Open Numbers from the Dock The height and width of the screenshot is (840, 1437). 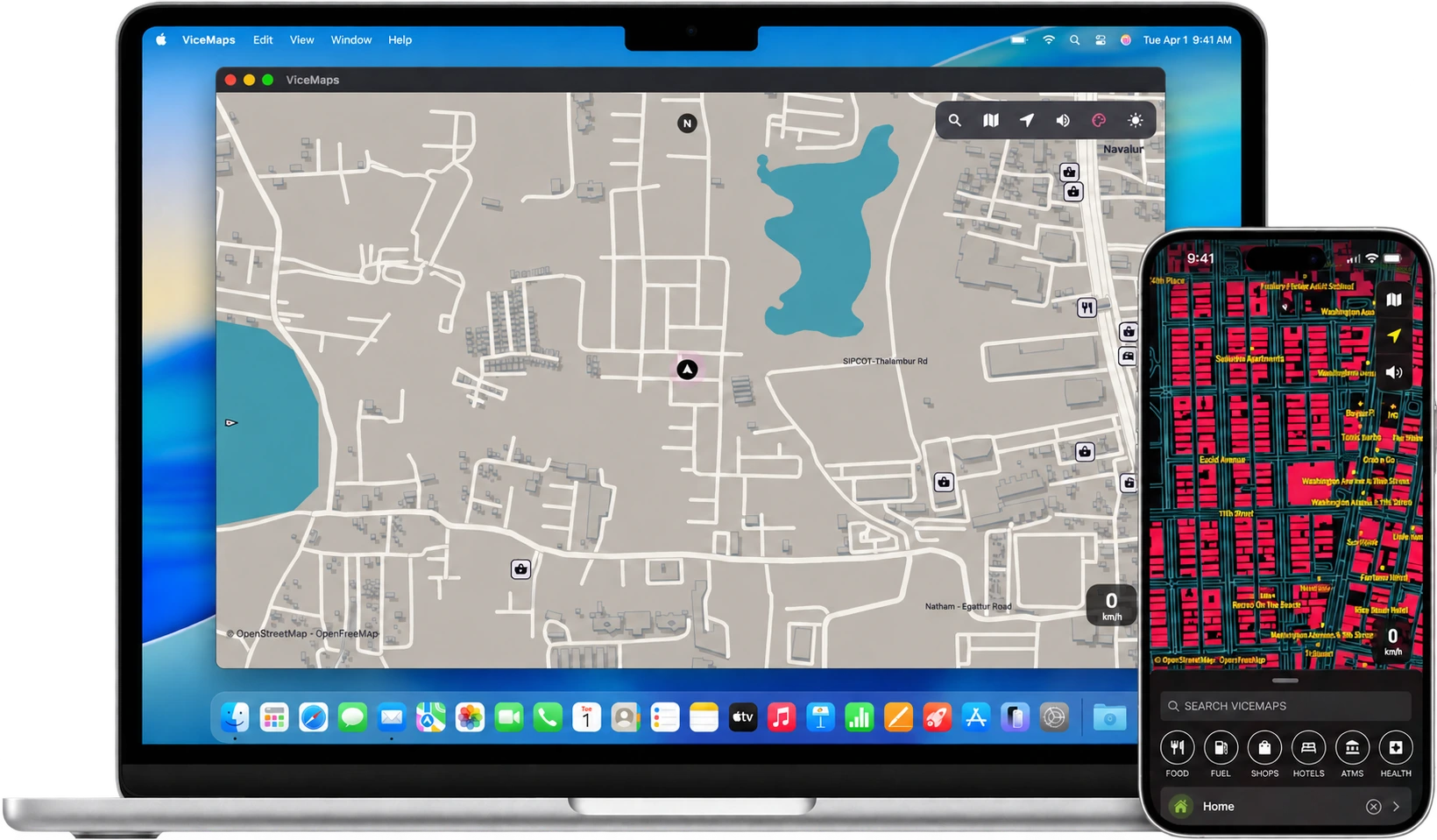(860, 718)
